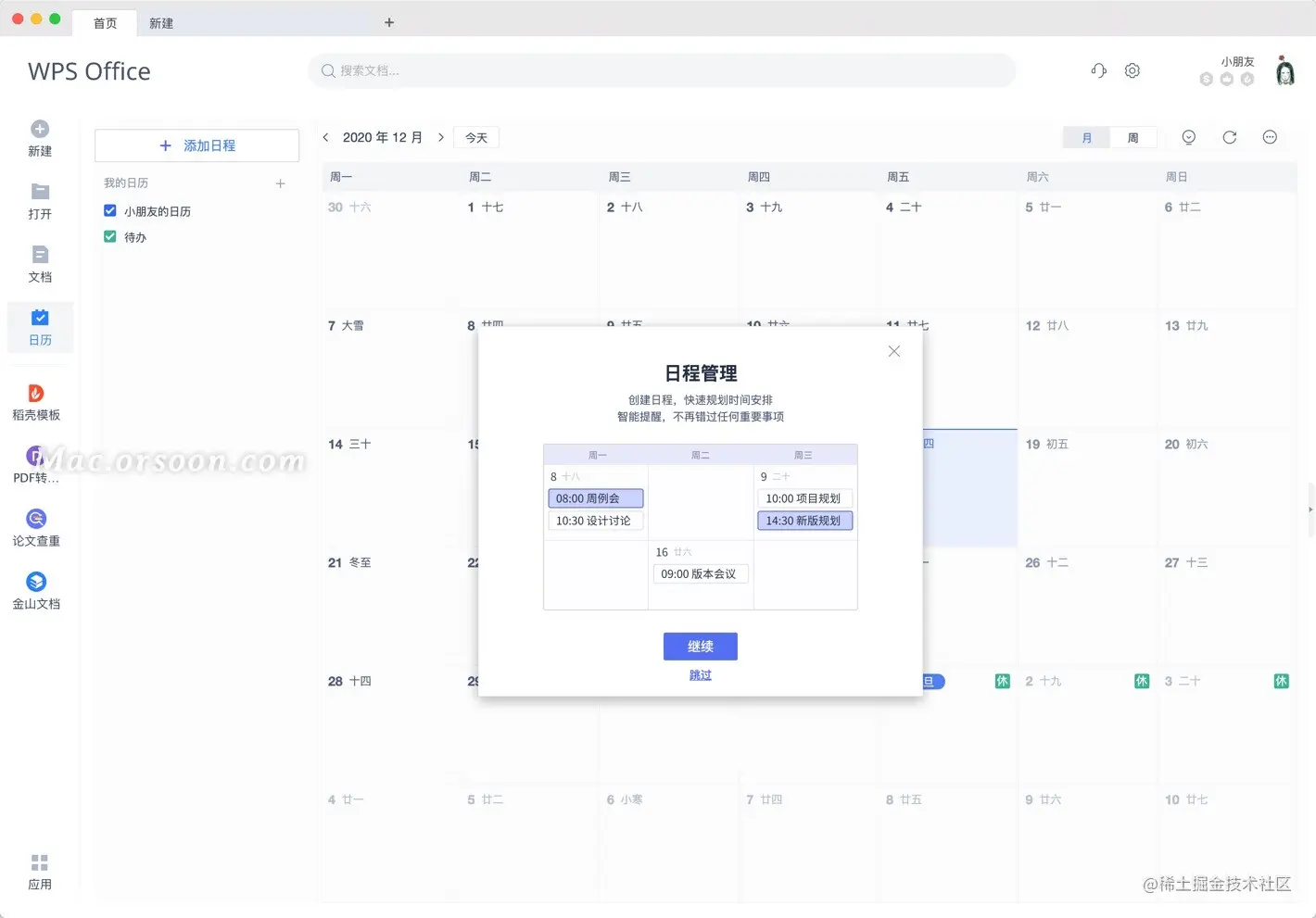Select December 14 三十 cell

tap(390, 487)
